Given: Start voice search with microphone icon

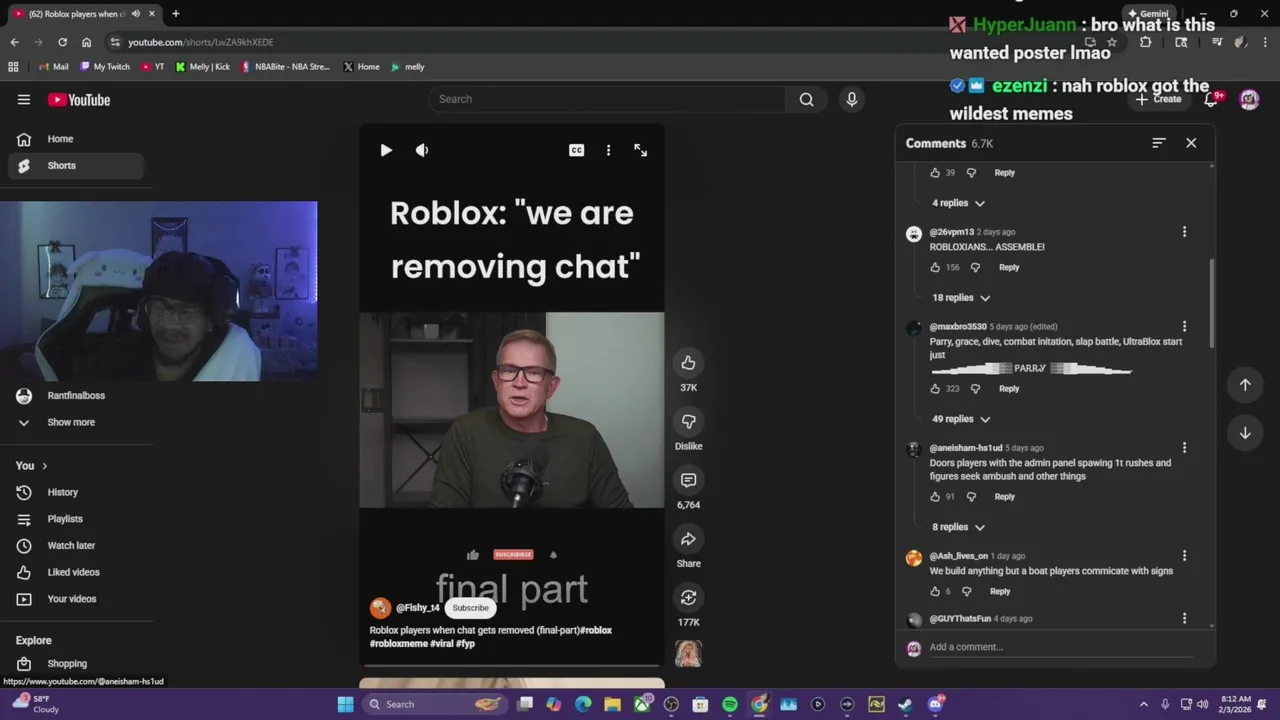Looking at the screenshot, I should coord(852,99).
